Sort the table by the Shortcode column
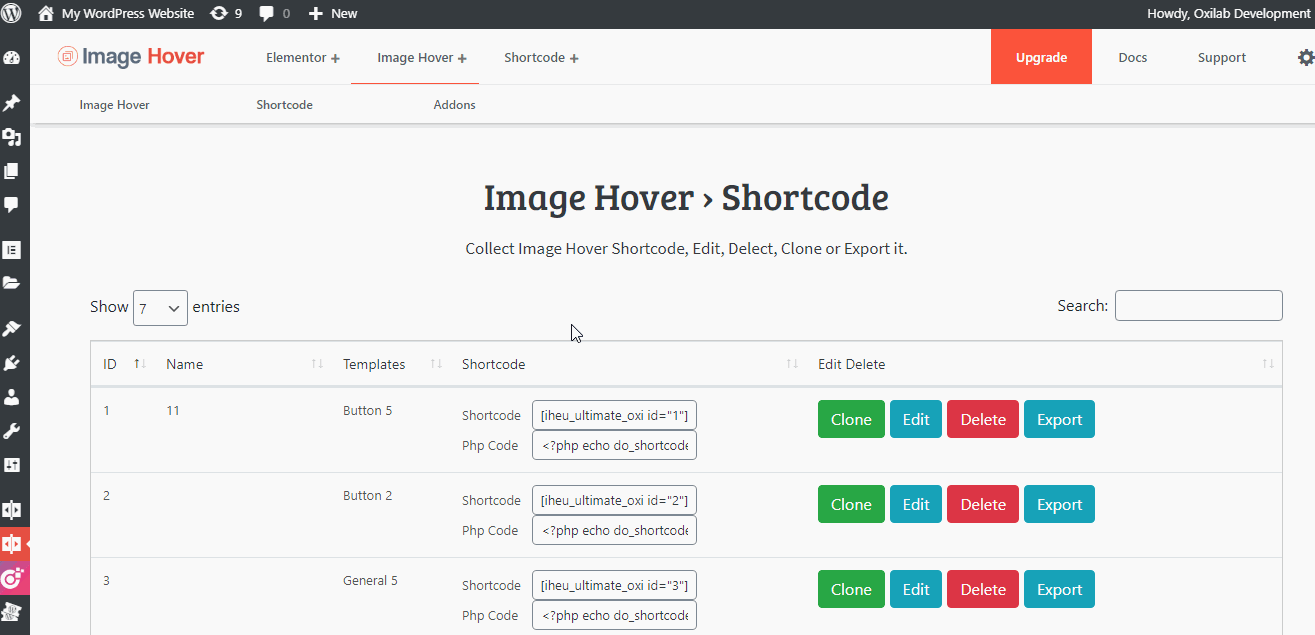This screenshot has width=1315, height=635. 629,364
